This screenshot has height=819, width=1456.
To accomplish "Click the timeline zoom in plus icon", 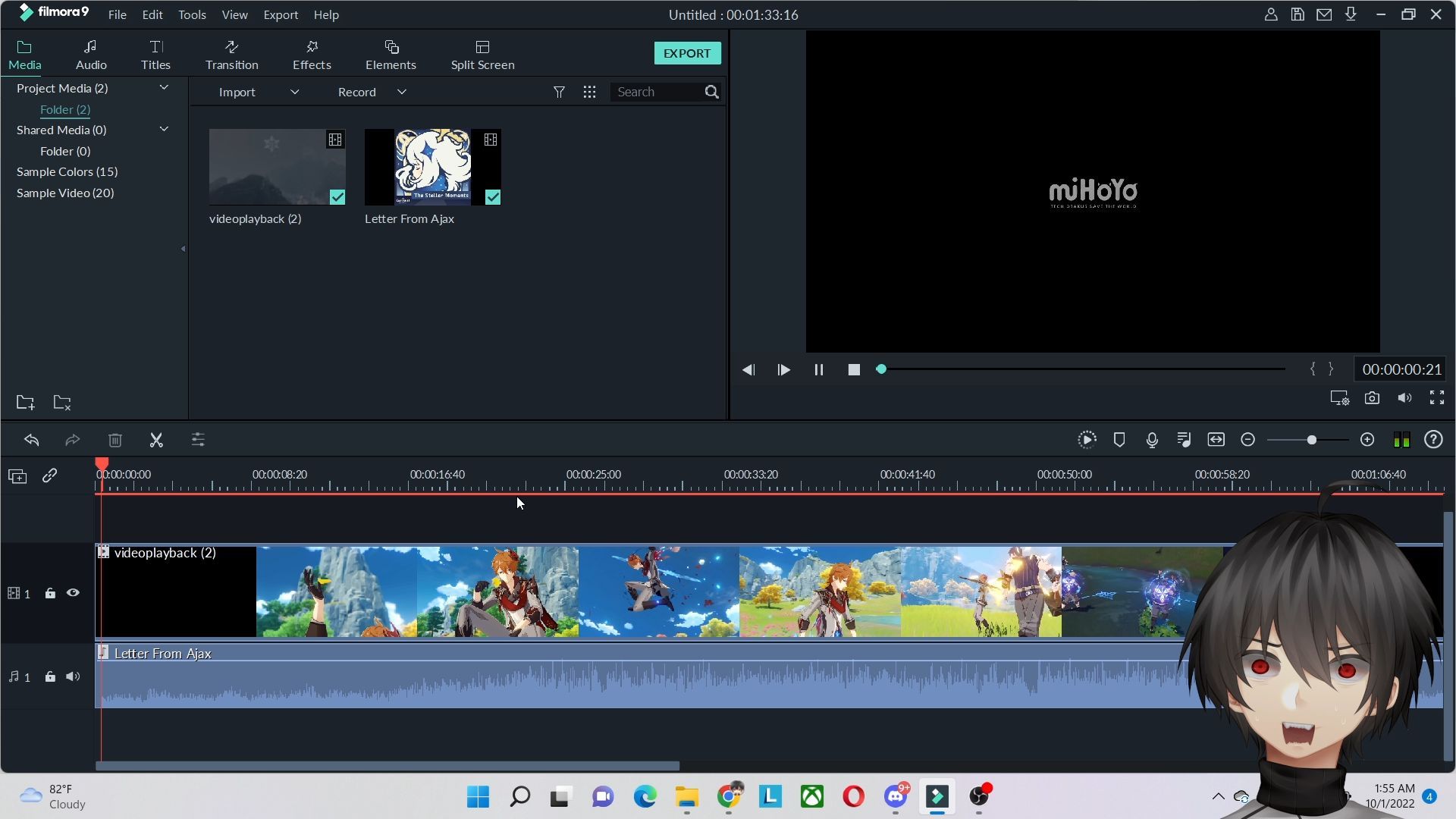I will (1367, 440).
